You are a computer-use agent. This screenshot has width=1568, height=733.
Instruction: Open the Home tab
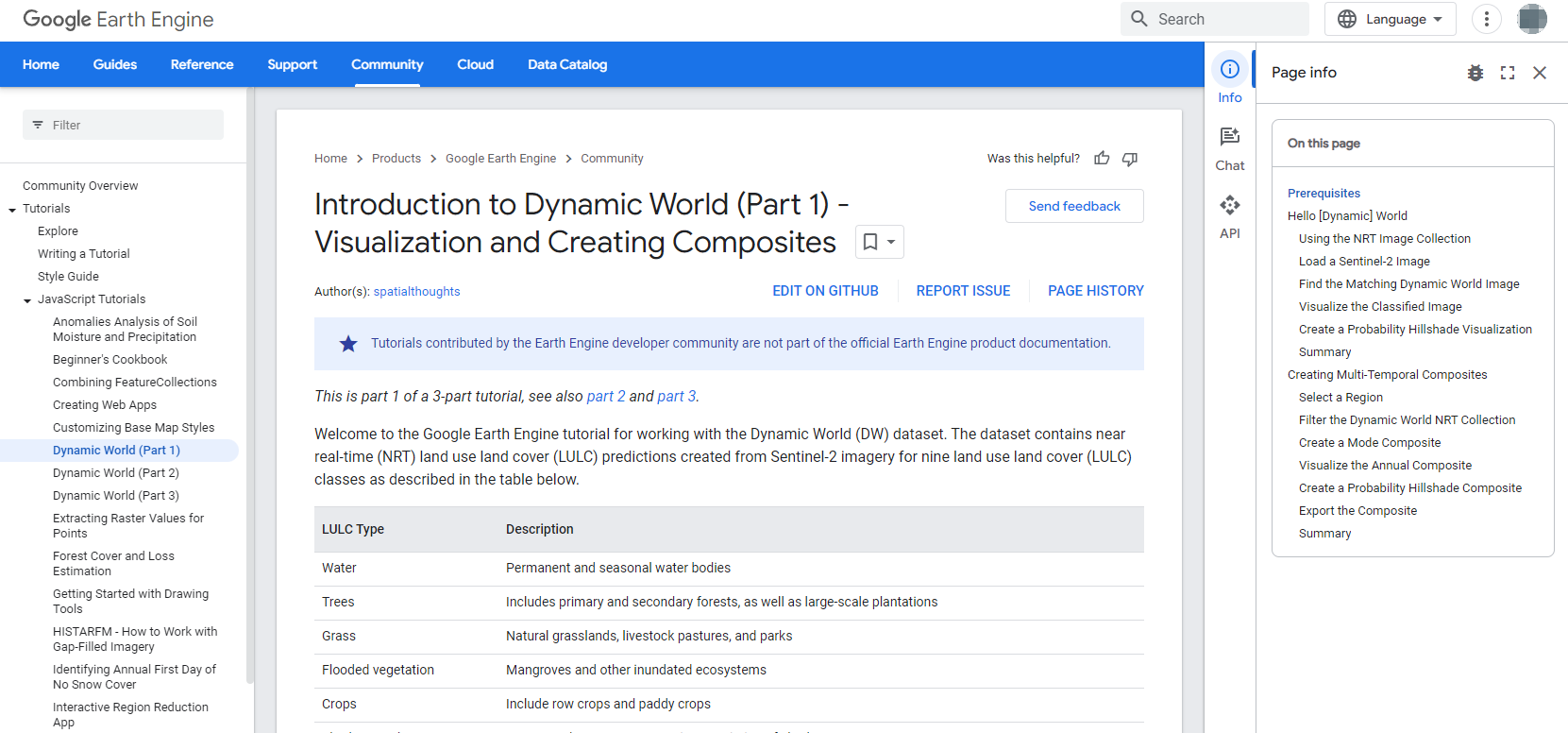coord(41,64)
